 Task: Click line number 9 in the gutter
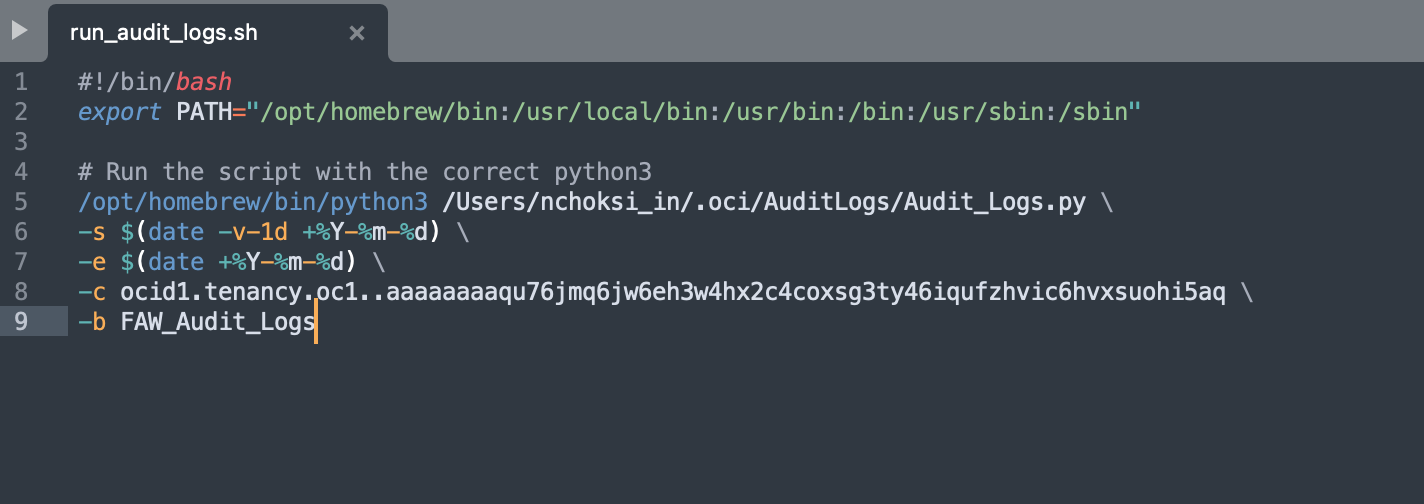click(x=22, y=322)
